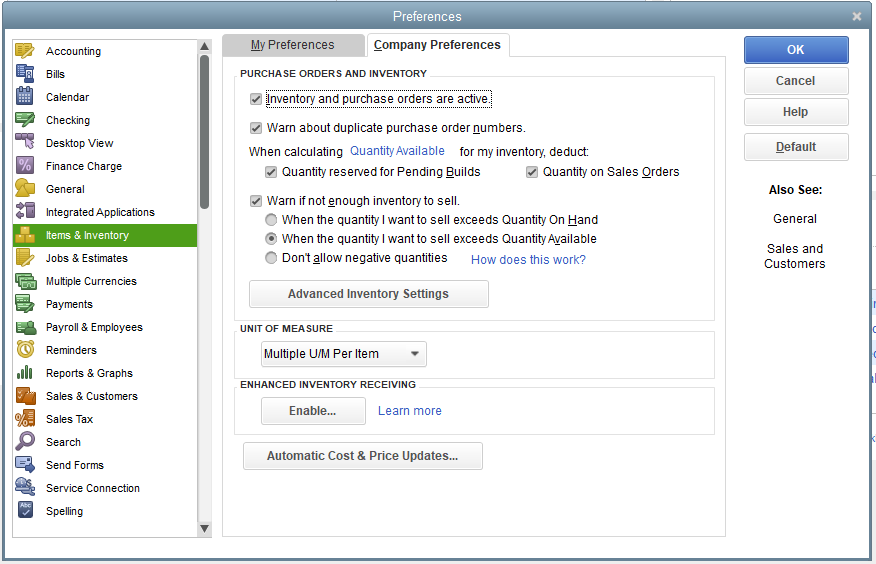
Task: Open the Calendar preferences icon
Action: coord(25,97)
